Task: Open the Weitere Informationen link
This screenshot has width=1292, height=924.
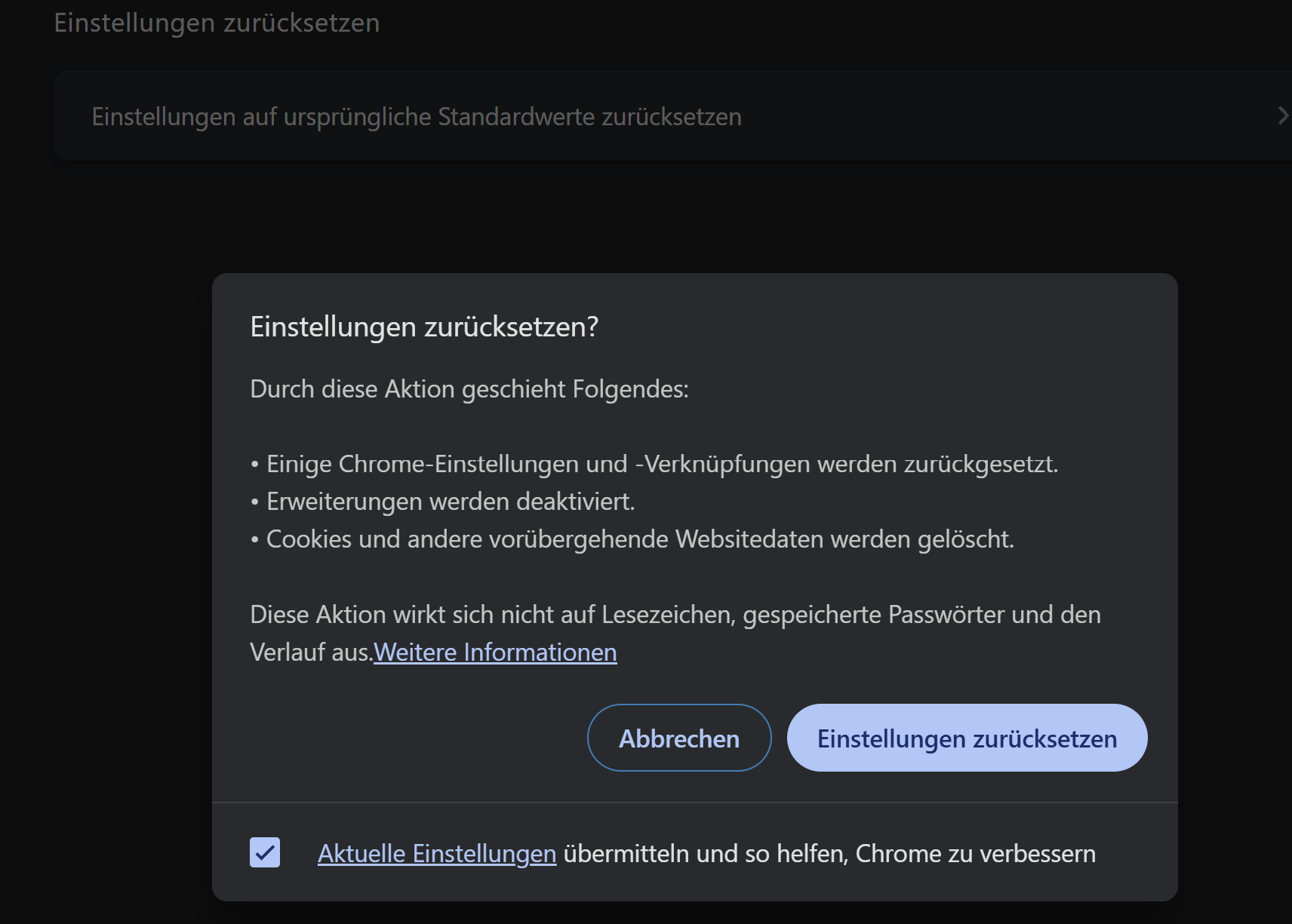Action: coord(495,652)
